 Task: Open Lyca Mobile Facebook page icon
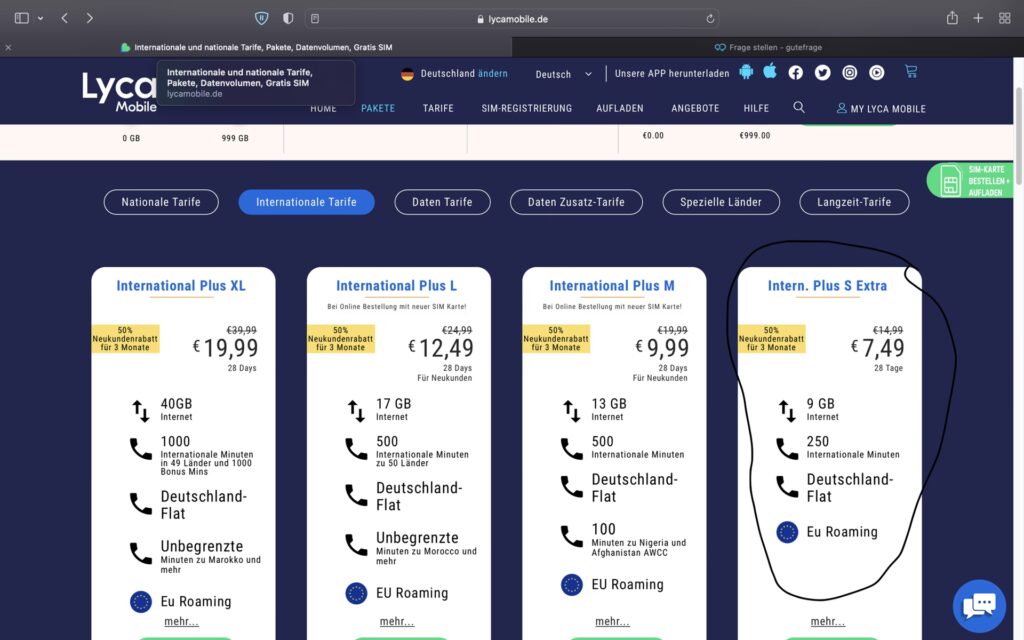796,72
